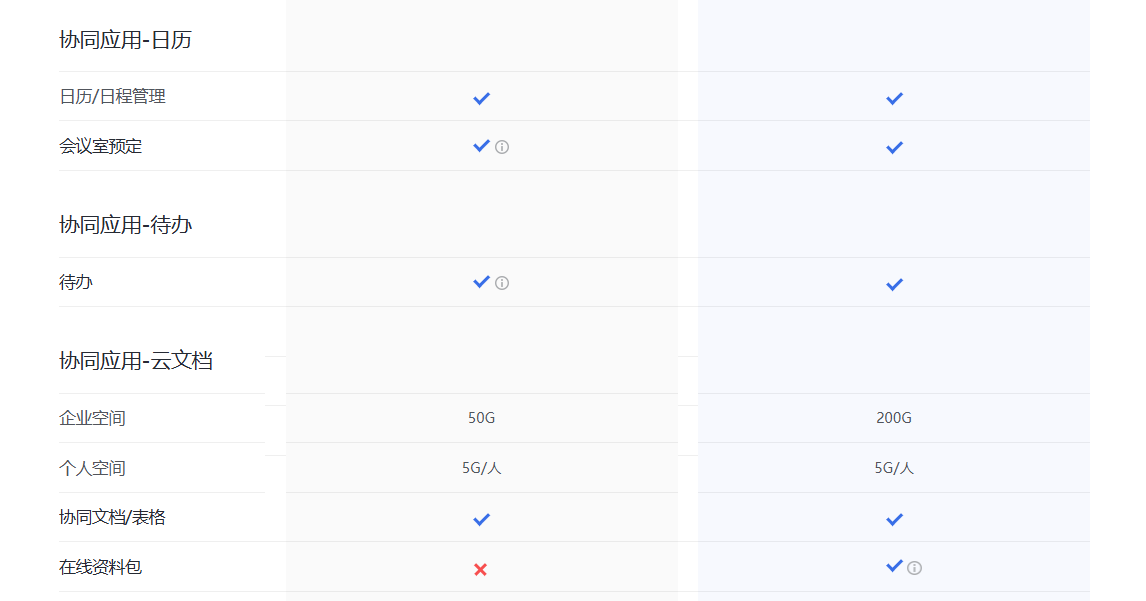The height and width of the screenshot is (601, 1146).
Task: Click the 200G enterprise space value
Action: click(x=894, y=418)
